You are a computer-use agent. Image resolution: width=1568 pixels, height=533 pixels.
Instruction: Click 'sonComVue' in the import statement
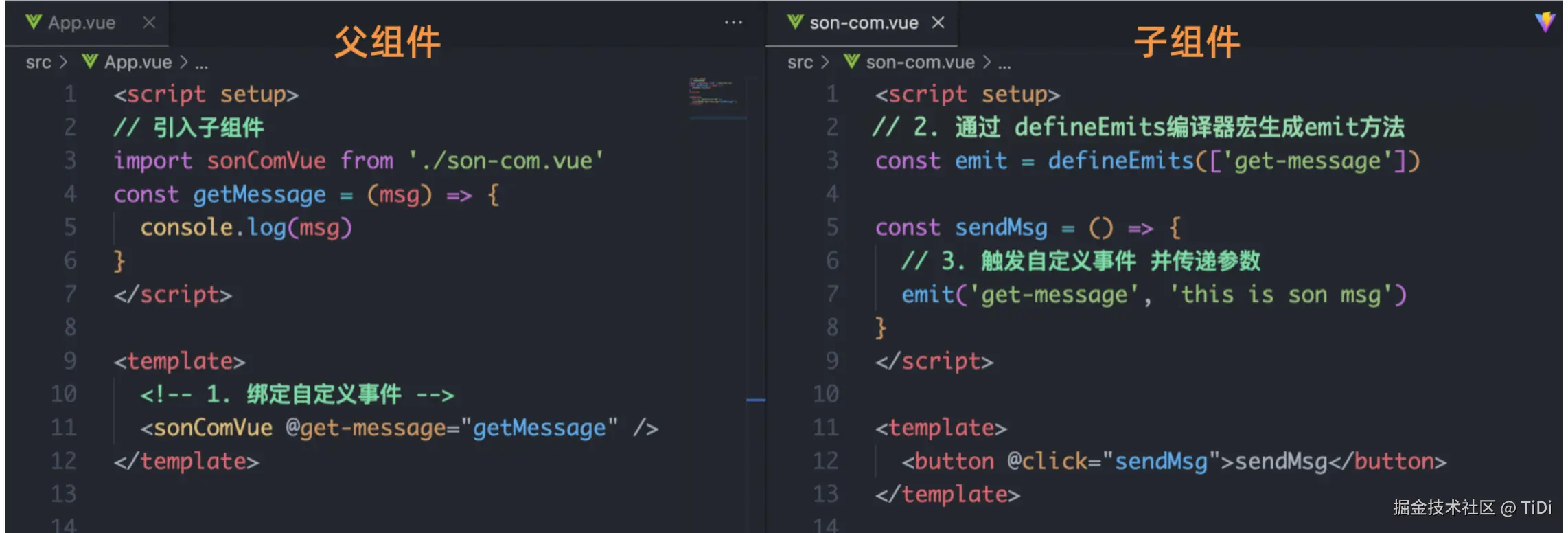coord(266,161)
